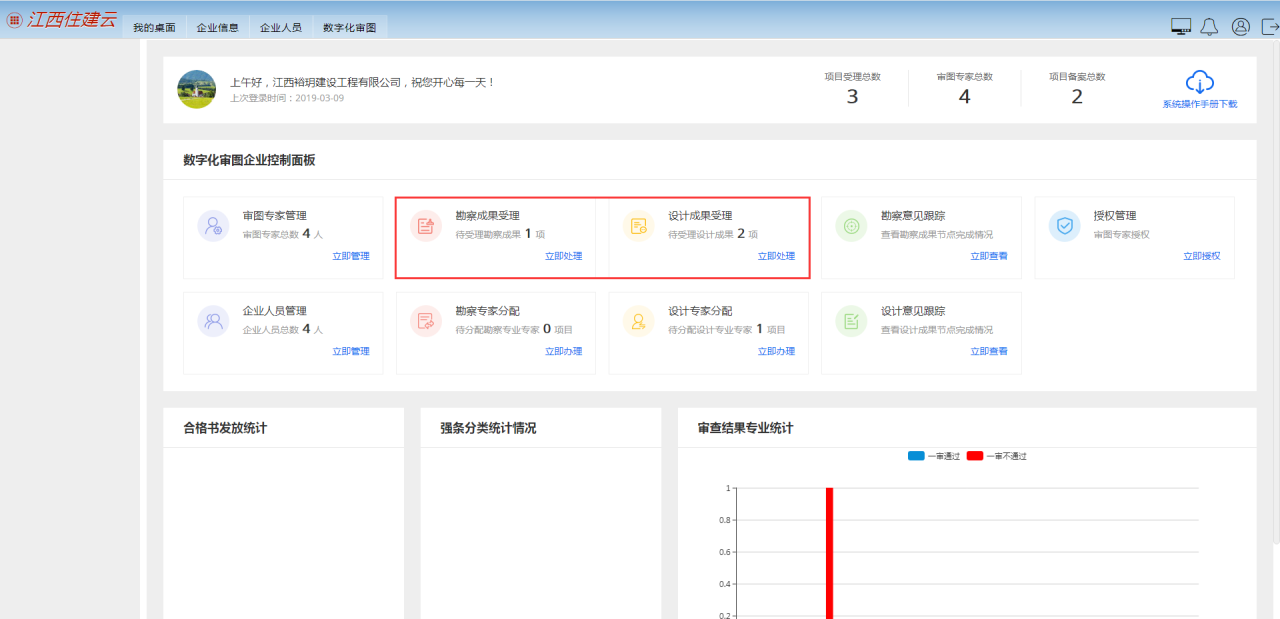The width and height of the screenshot is (1280, 619).
Task: Click the 待受理勘察成果 1 项 text
Action: coord(500,234)
